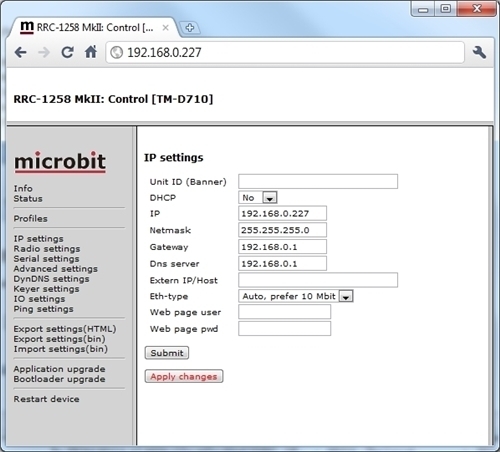Image resolution: width=500 pixels, height=452 pixels.
Task: Click the microbit logo
Action: click(x=60, y=162)
